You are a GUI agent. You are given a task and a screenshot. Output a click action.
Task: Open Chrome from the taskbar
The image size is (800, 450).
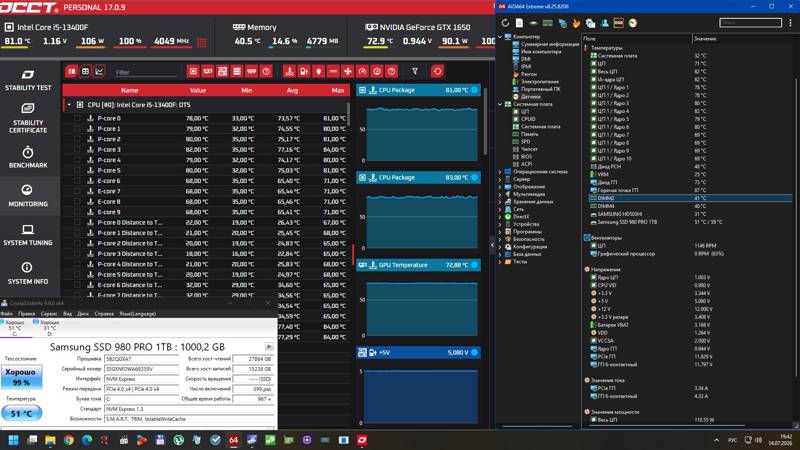pyautogui.click(x=68, y=440)
